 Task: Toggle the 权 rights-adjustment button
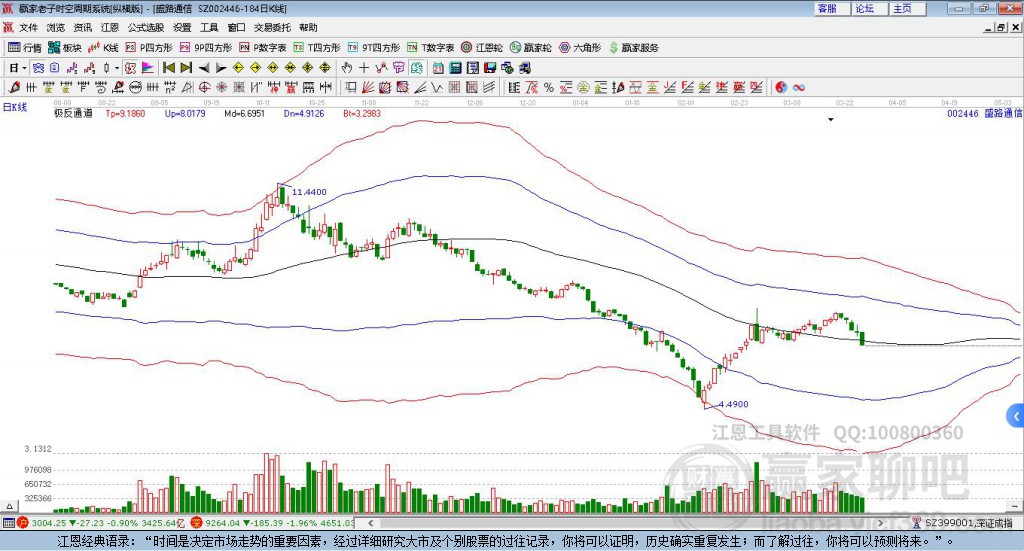coord(130,68)
